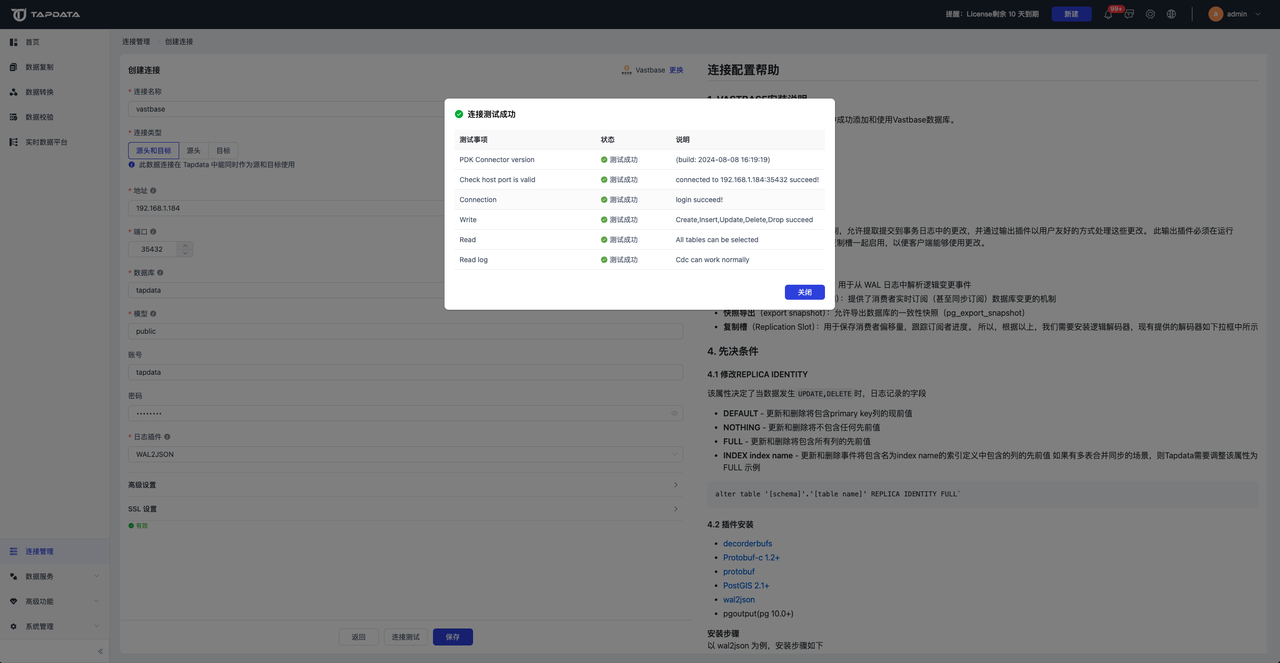Image resolution: width=1280 pixels, height=663 pixels.
Task: Click the green check icon beside 连接测试成功
Action: pos(459,114)
